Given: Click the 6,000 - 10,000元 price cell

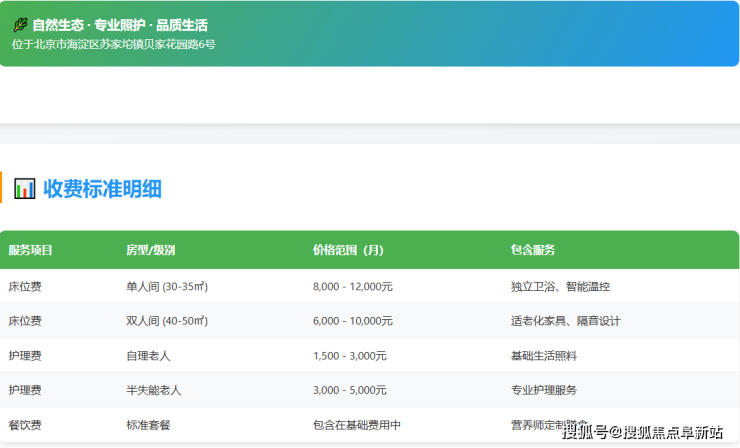Looking at the screenshot, I should (352, 321).
